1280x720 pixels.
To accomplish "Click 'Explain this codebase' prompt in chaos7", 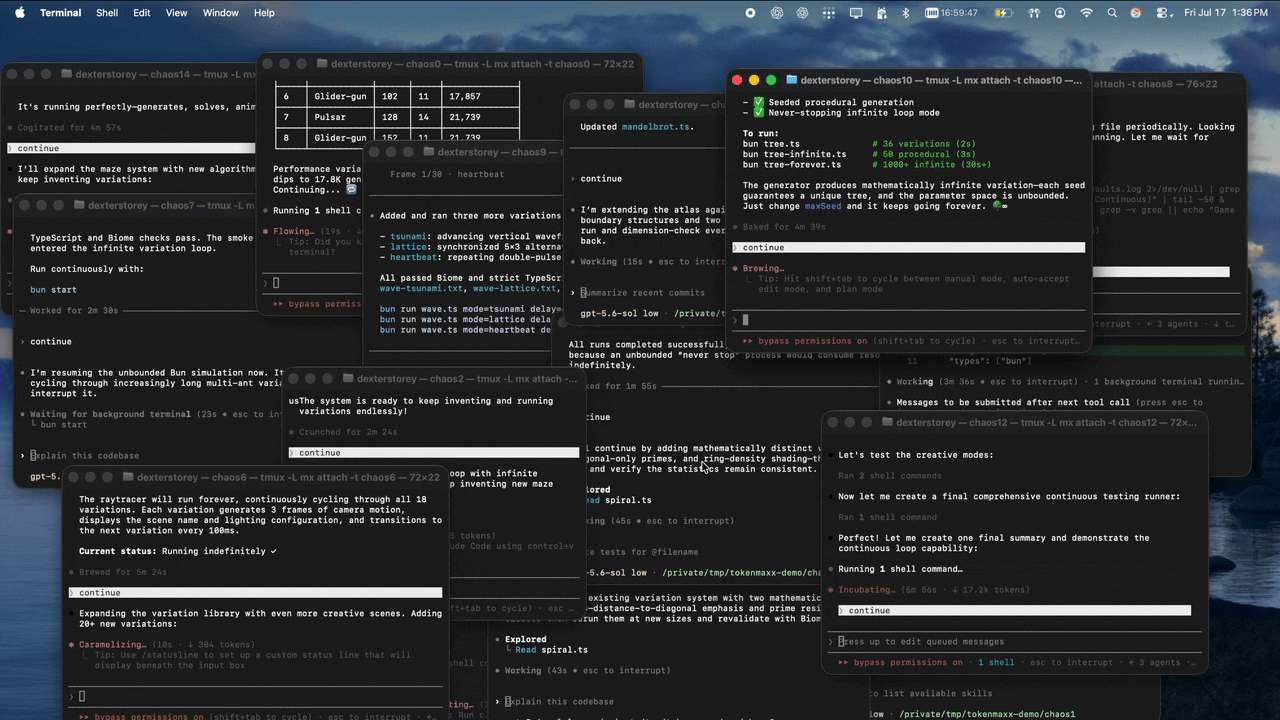I will click(85, 455).
